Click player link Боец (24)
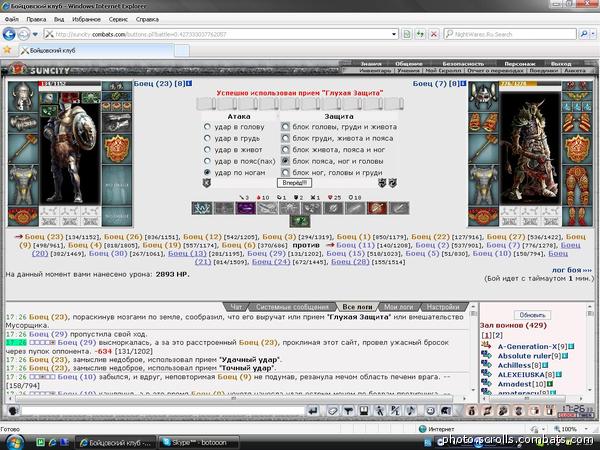 pos(271,262)
